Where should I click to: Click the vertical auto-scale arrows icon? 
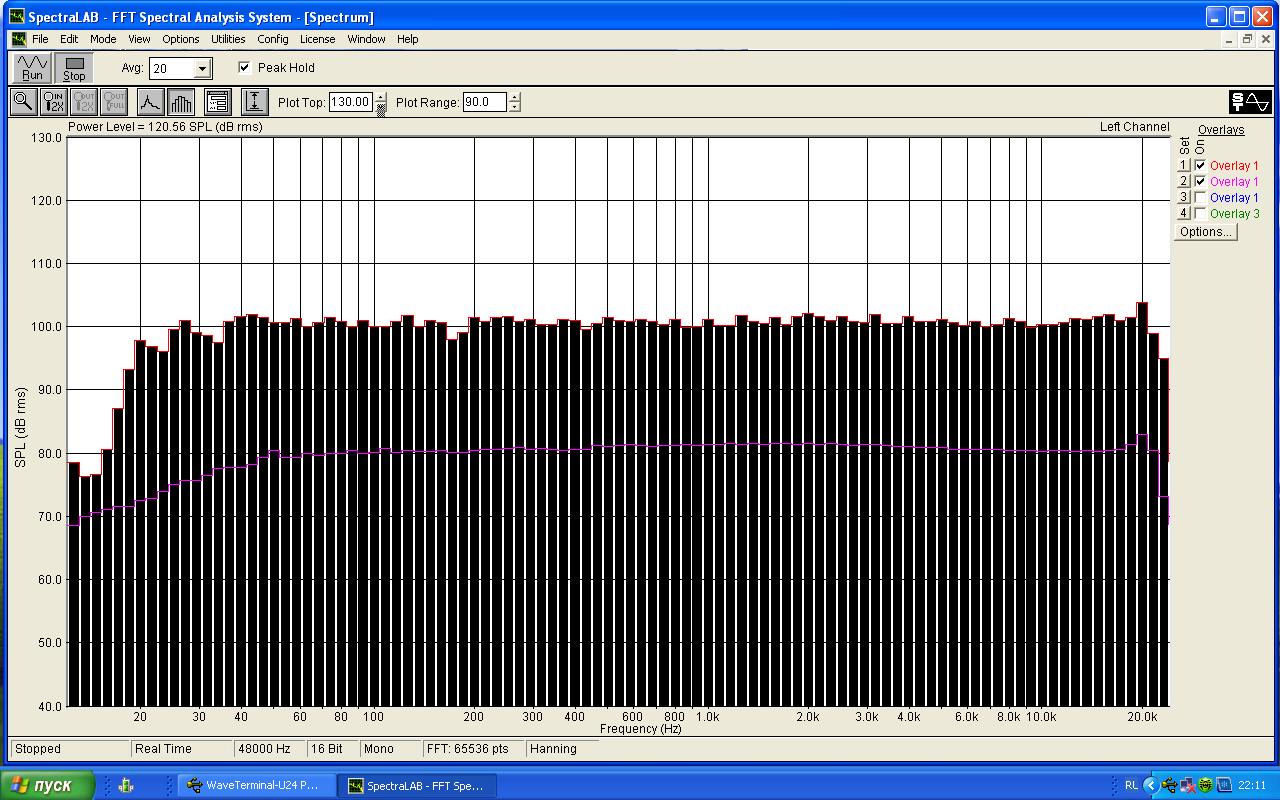tap(254, 102)
